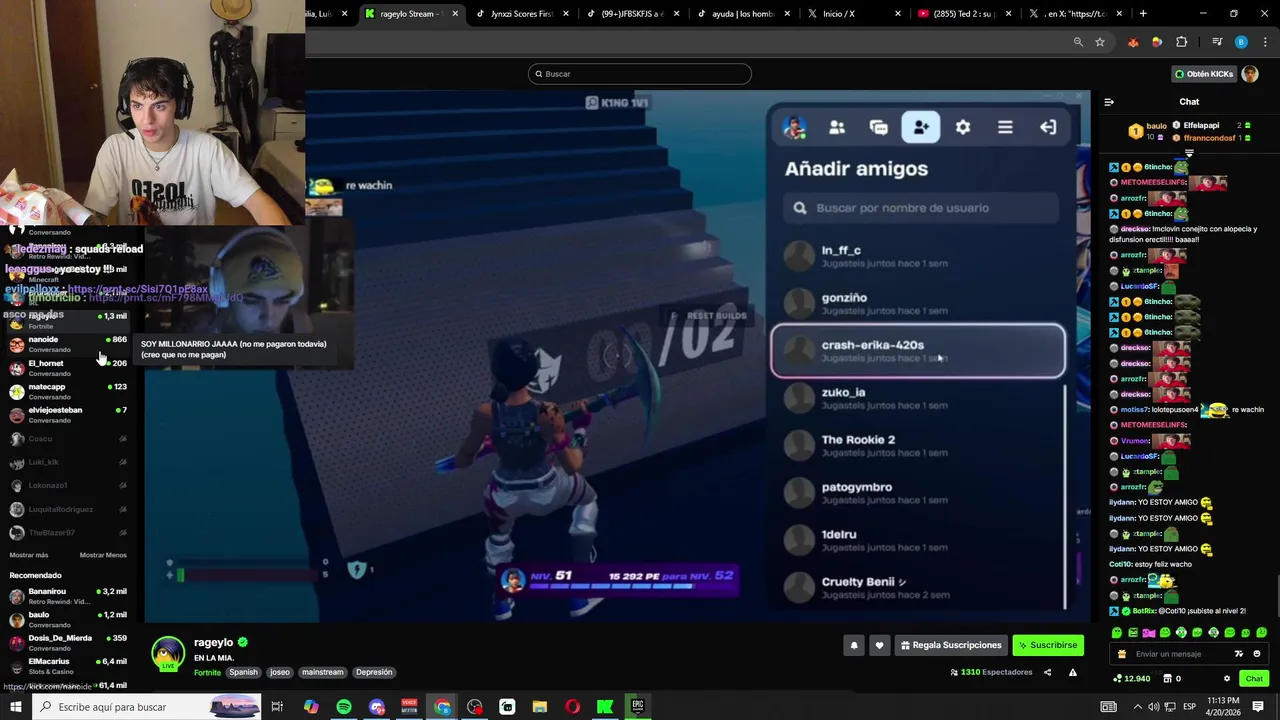Viewport: 1280px width, 720px height.
Task: Click the exit arrow icon in game overlay
Action: (1047, 128)
